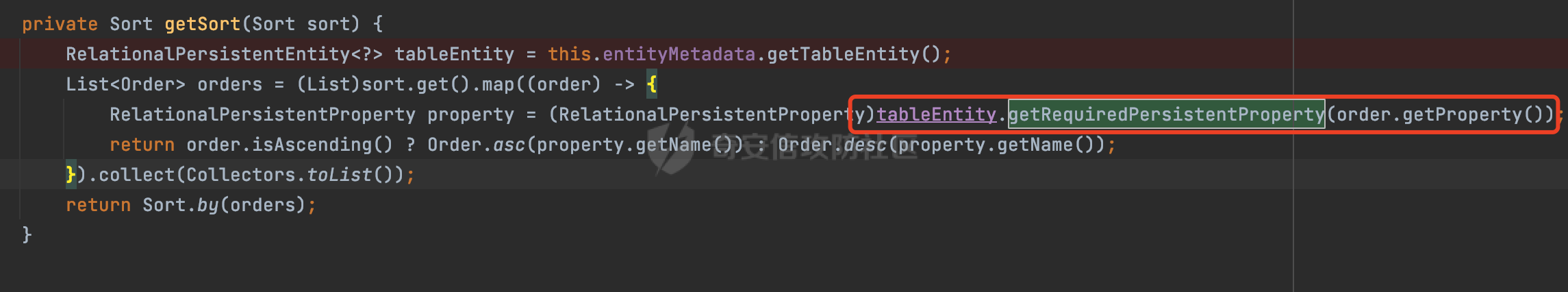Click the final closing brace of getSort

tap(27, 235)
